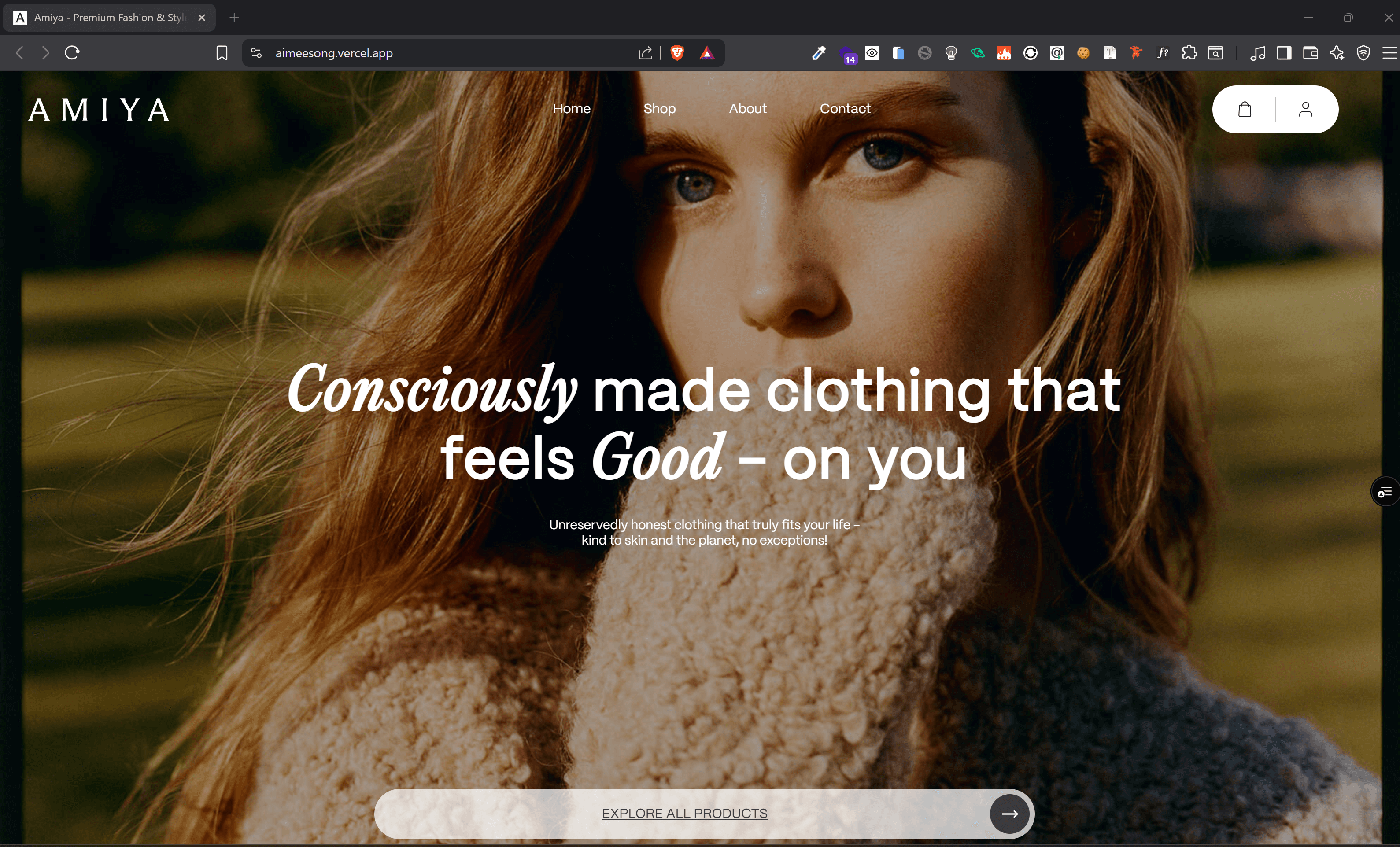Open site settings icon in address bar

pyautogui.click(x=256, y=53)
